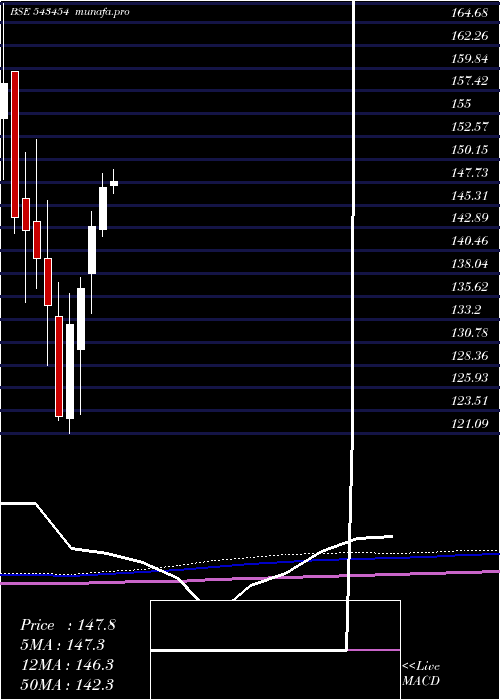The height and width of the screenshot is (700, 500).
Task: Click the munafa.pro site label
Action: tap(103, 12)
